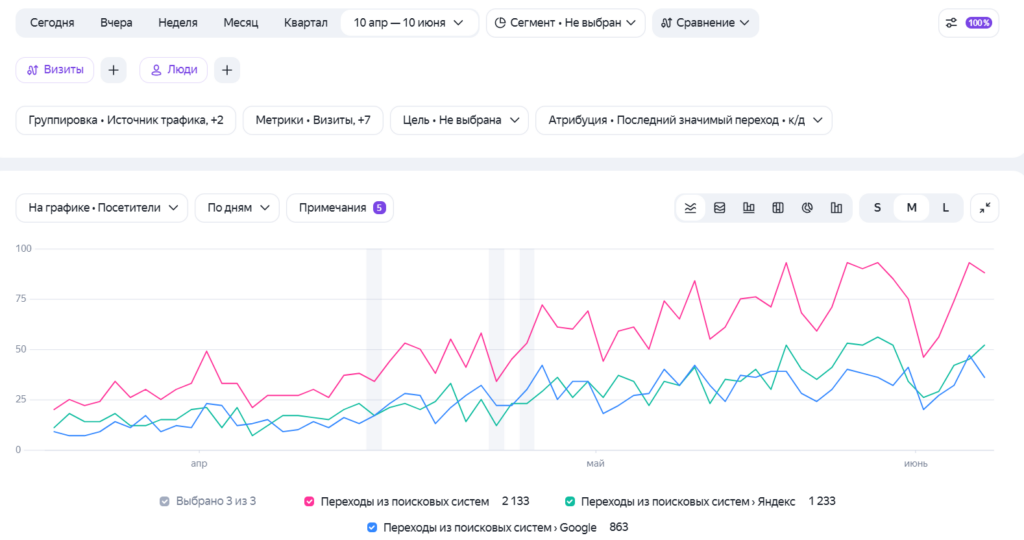Click the июнь axis label
The width and height of the screenshot is (1024, 540).
point(916,464)
